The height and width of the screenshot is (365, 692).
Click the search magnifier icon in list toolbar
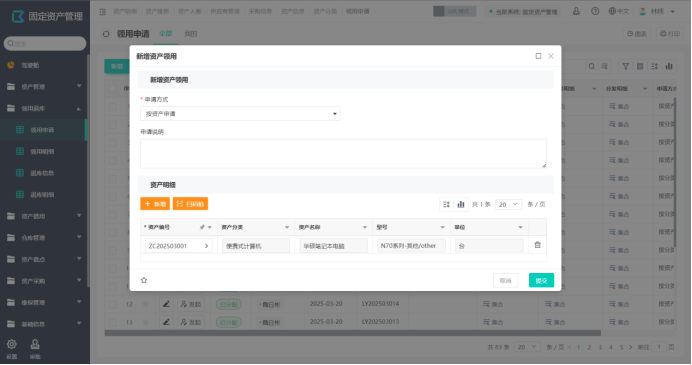click(591, 66)
